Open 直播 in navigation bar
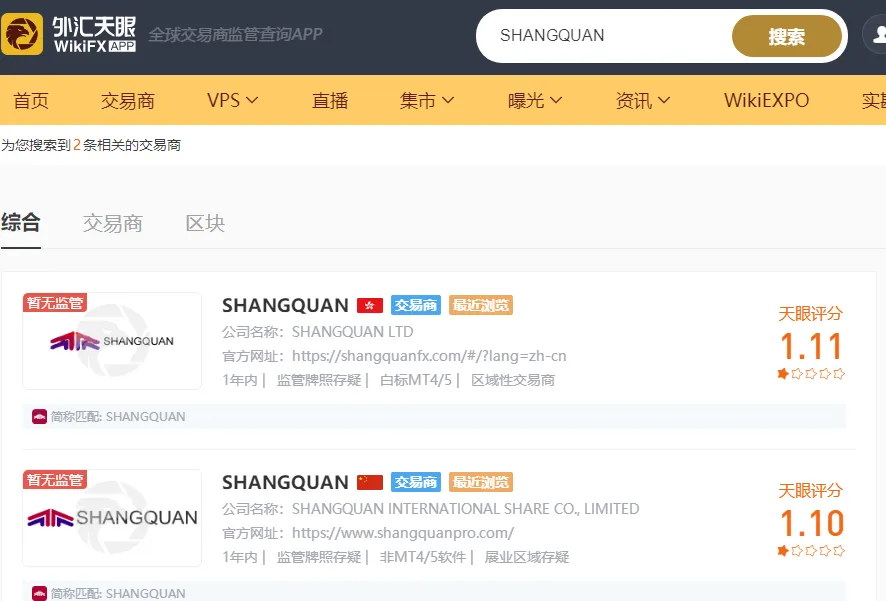 pyautogui.click(x=330, y=101)
